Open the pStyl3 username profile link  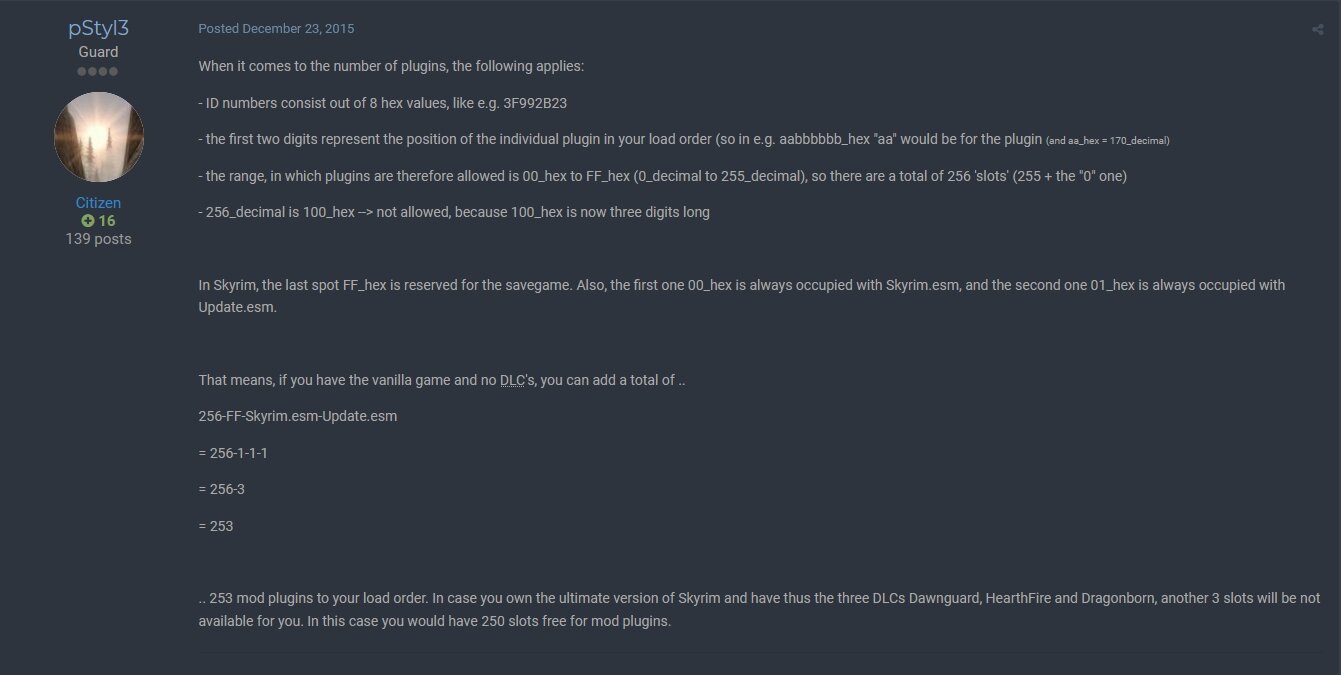tap(98, 28)
